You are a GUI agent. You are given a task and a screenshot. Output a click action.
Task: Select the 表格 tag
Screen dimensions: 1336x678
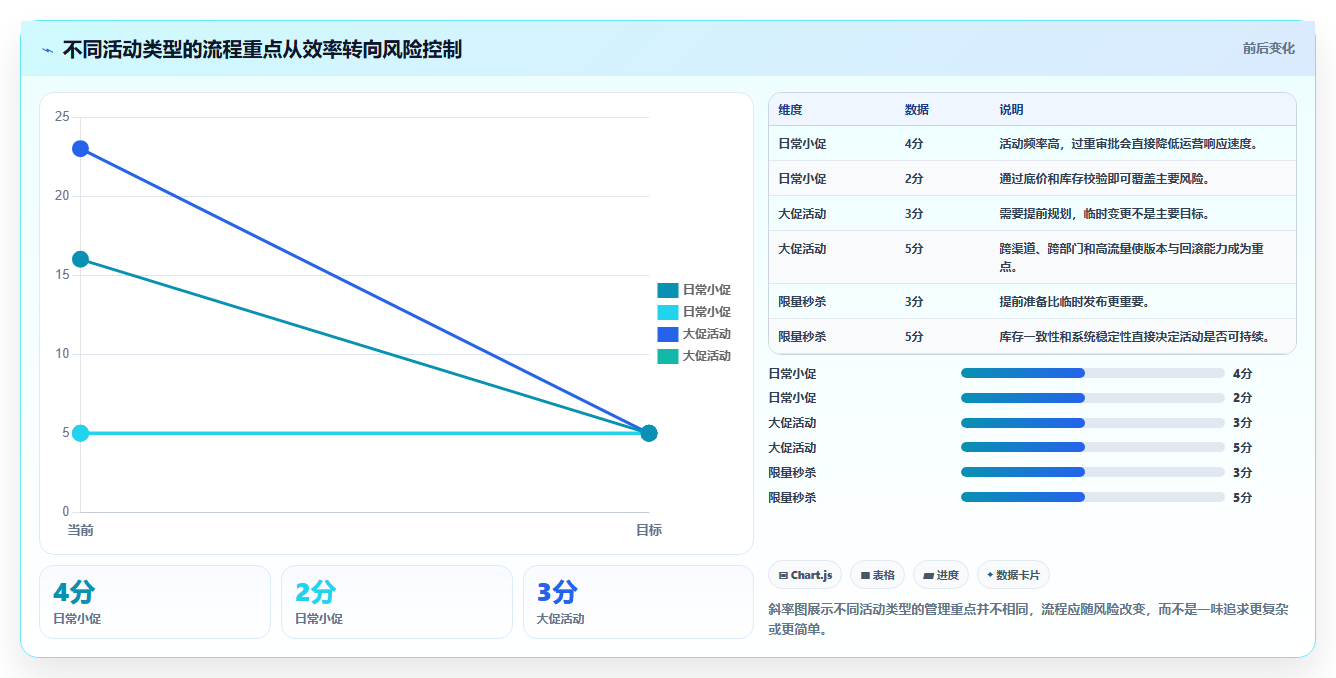pyautogui.click(x=877, y=575)
